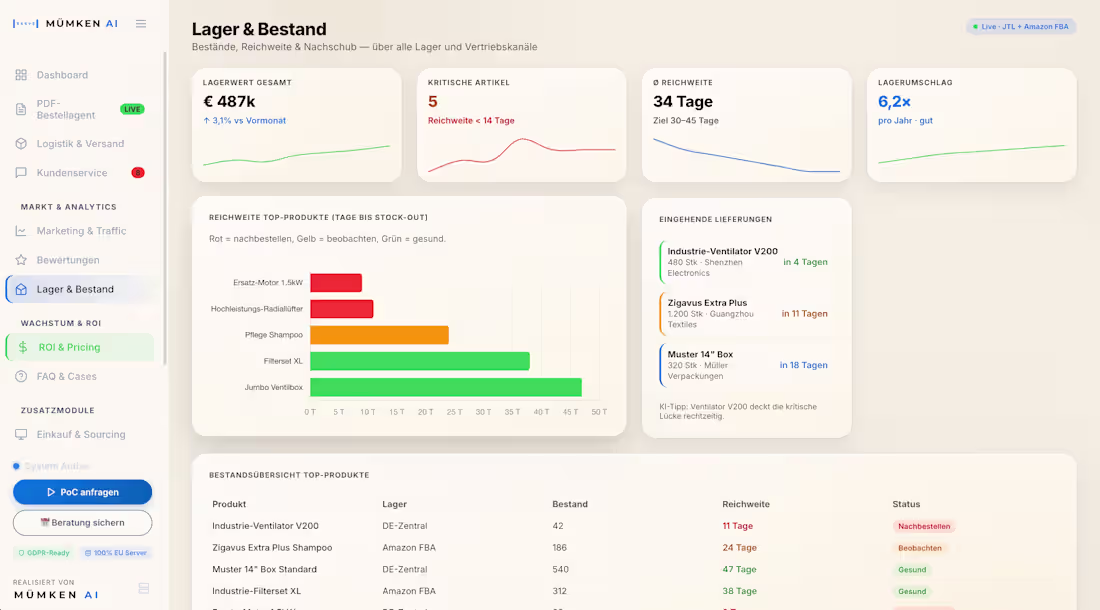Click the PoC anfragen button
The height and width of the screenshot is (610, 1100).
(83, 492)
